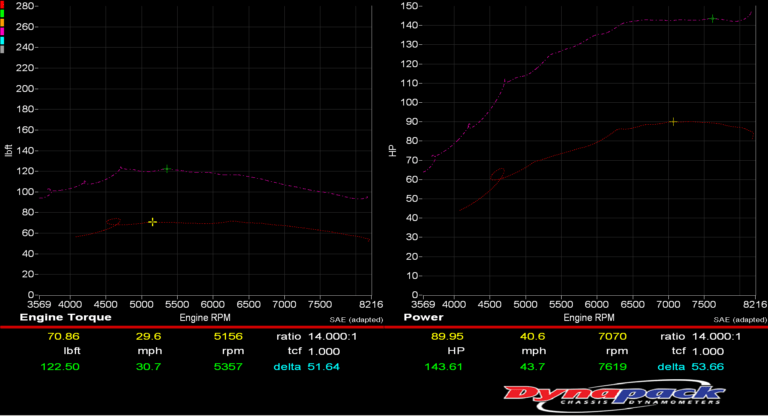Select the cyan run color swatch

(3, 39)
